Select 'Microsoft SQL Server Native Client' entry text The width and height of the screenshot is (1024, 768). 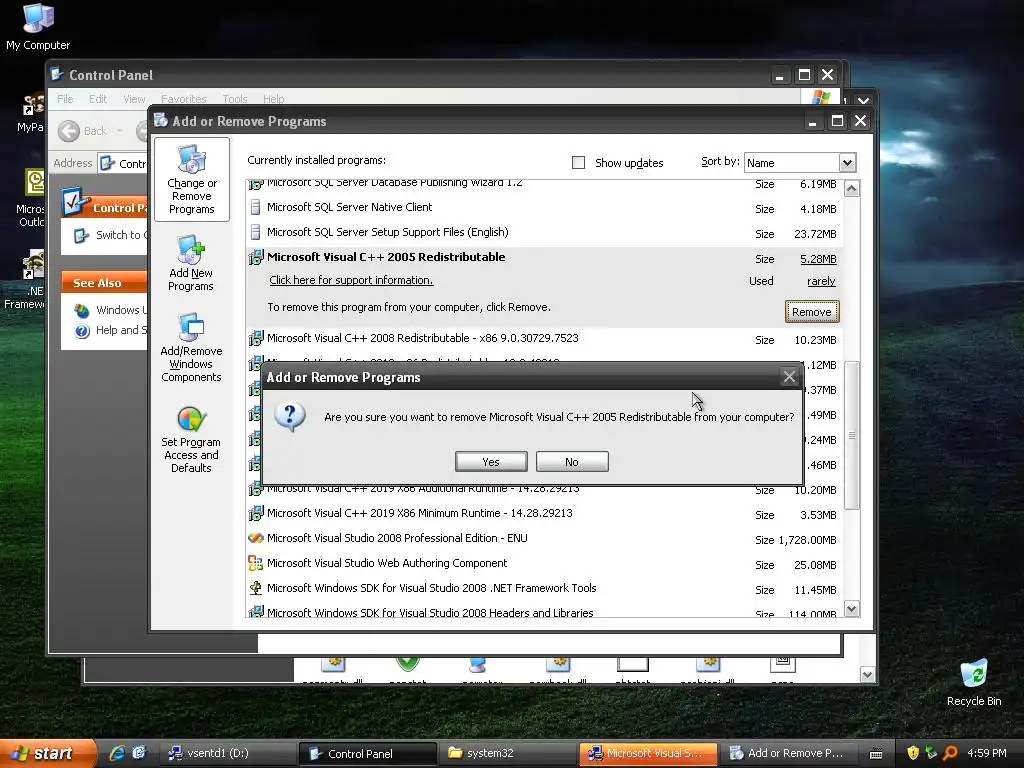point(349,207)
